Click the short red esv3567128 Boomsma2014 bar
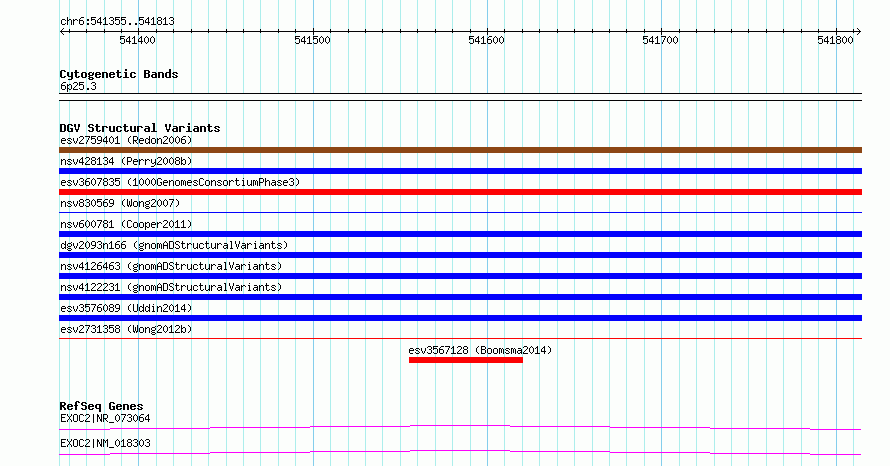890x466 pixels. point(465,360)
